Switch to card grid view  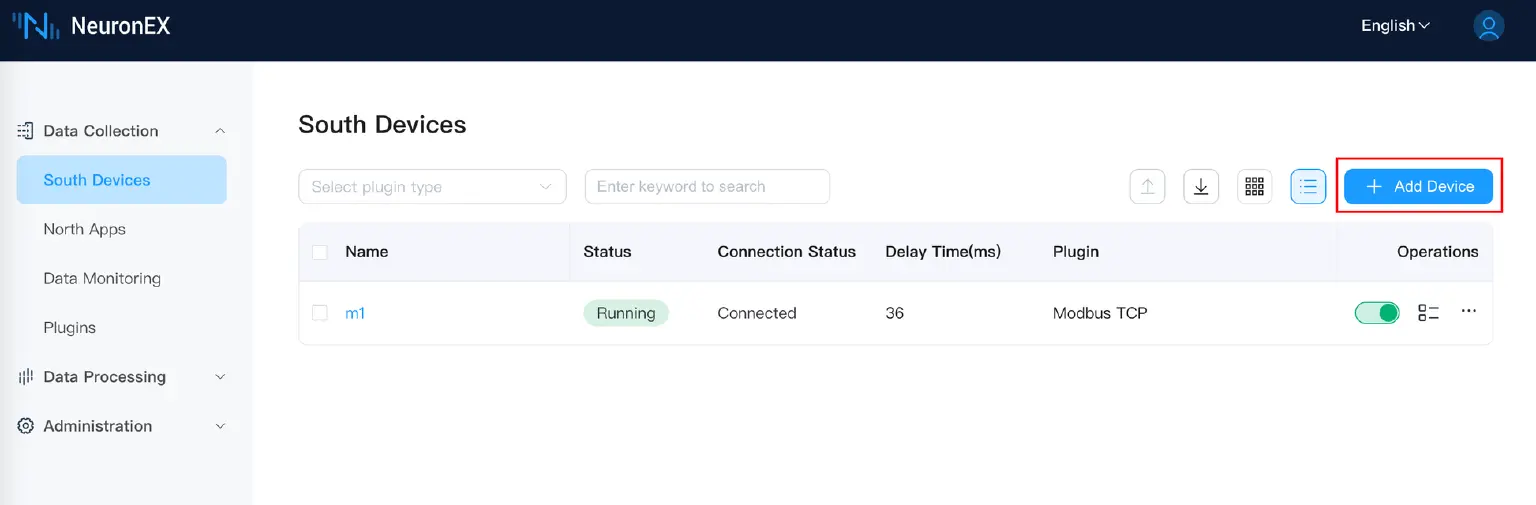[1254, 187]
